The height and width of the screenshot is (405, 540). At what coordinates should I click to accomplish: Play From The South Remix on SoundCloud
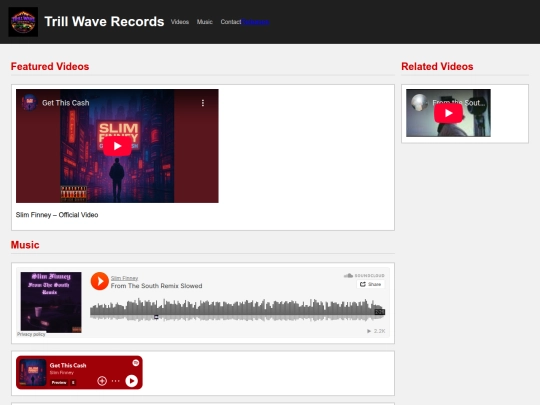coord(100,281)
